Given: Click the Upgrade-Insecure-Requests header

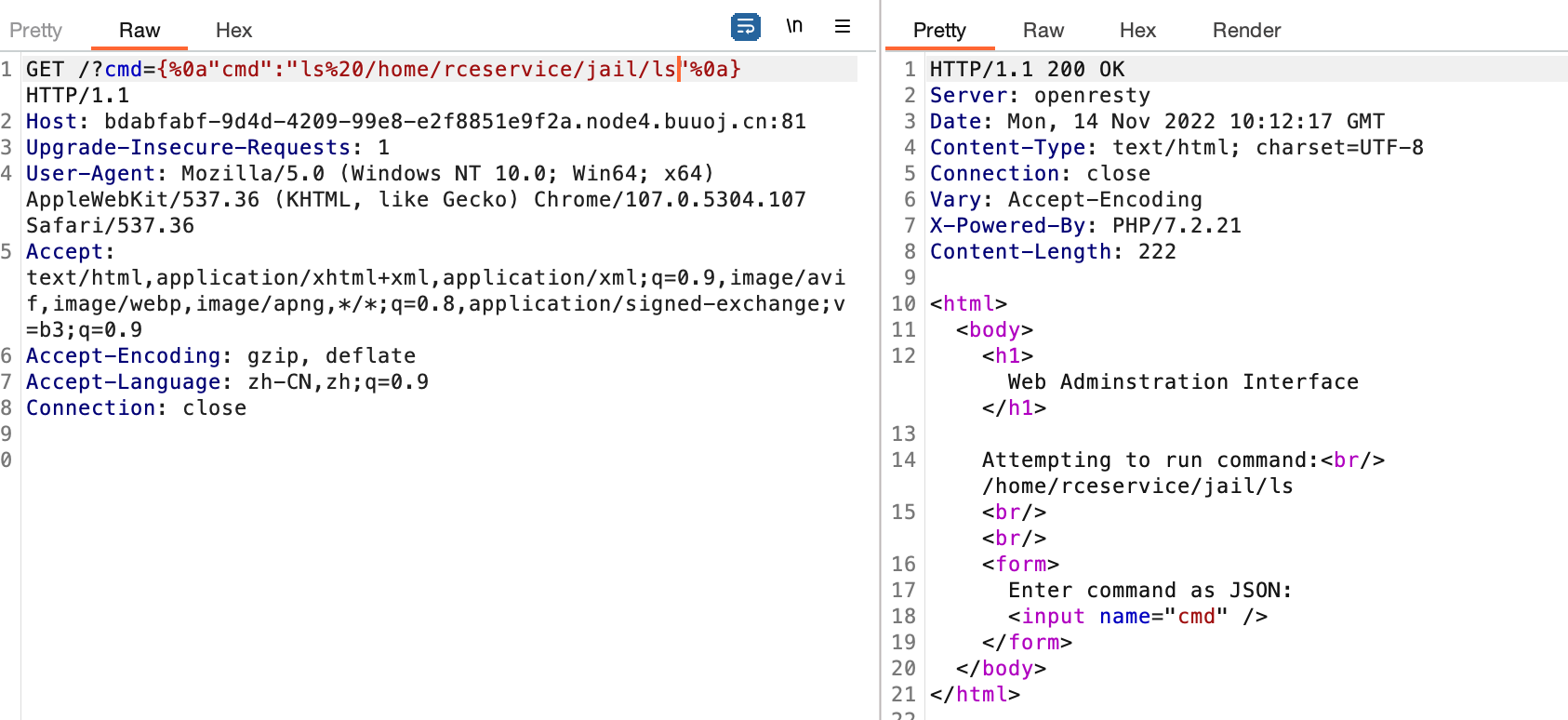Looking at the screenshot, I should [x=207, y=147].
